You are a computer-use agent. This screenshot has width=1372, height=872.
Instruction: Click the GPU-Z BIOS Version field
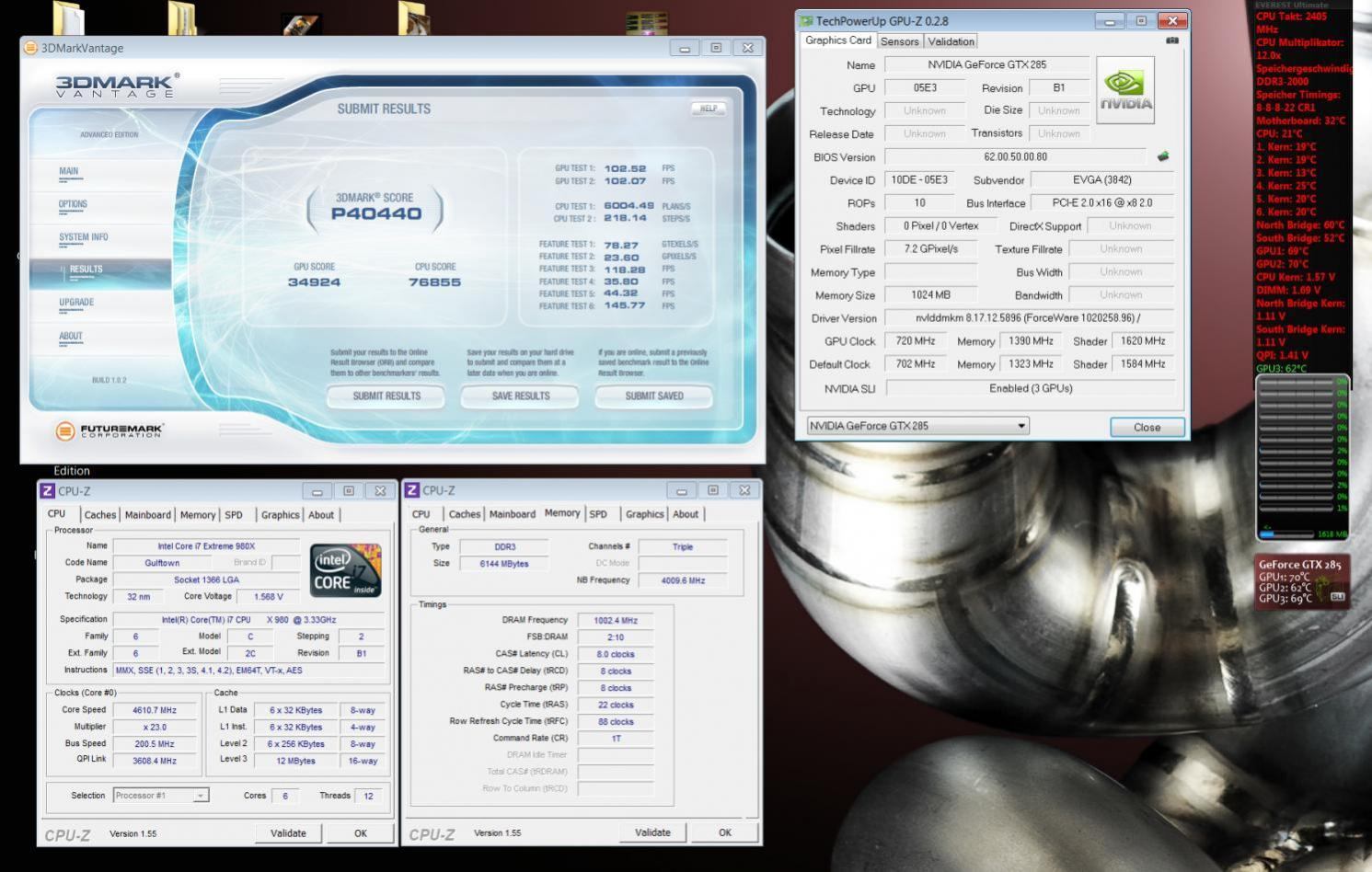1016,157
